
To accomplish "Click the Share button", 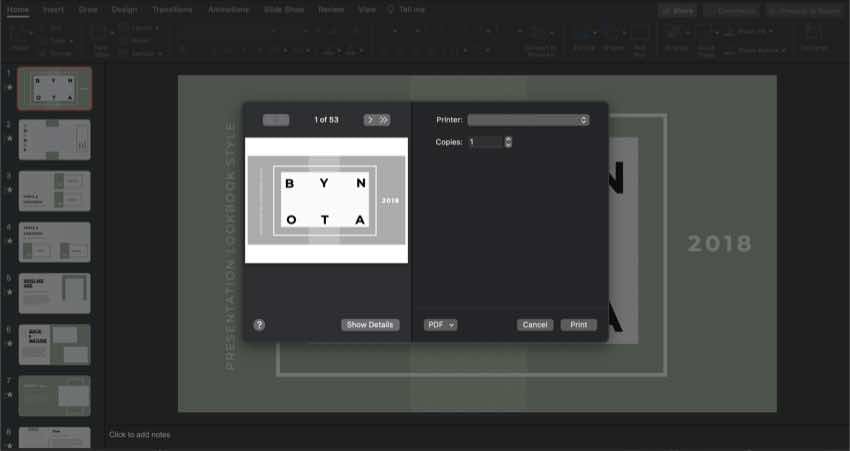I will (x=678, y=10).
